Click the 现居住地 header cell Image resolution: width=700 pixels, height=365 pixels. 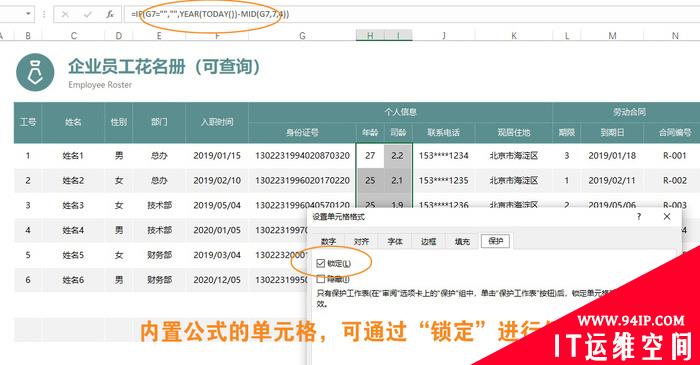514,133
